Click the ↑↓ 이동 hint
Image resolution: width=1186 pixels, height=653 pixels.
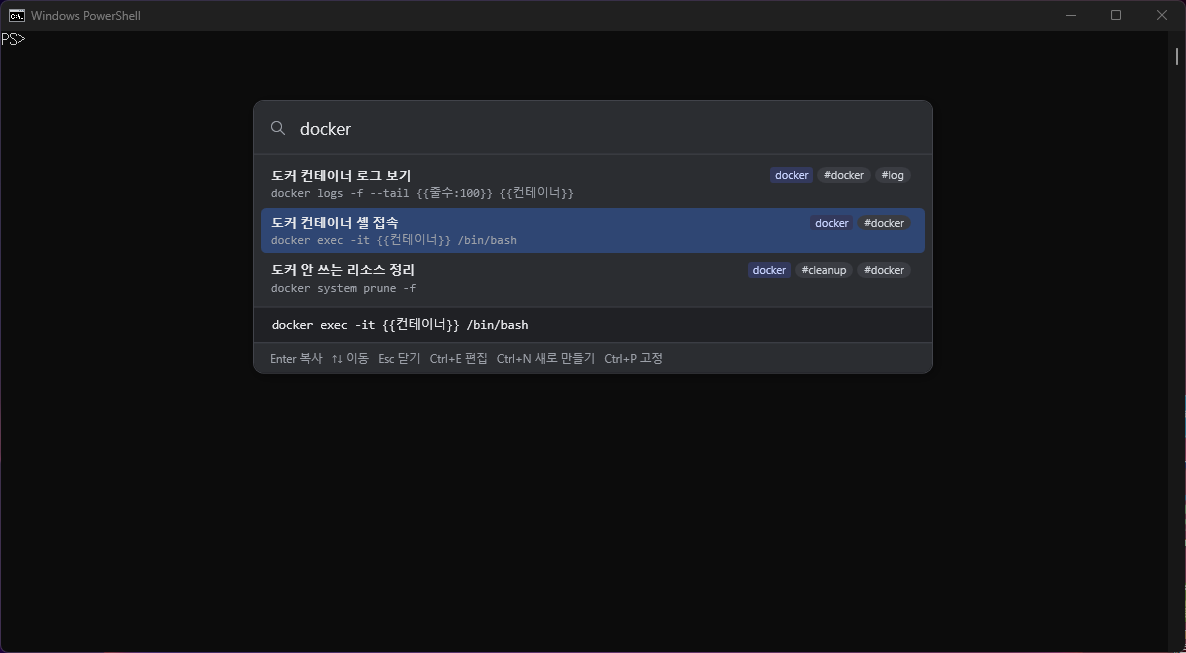click(349, 359)
